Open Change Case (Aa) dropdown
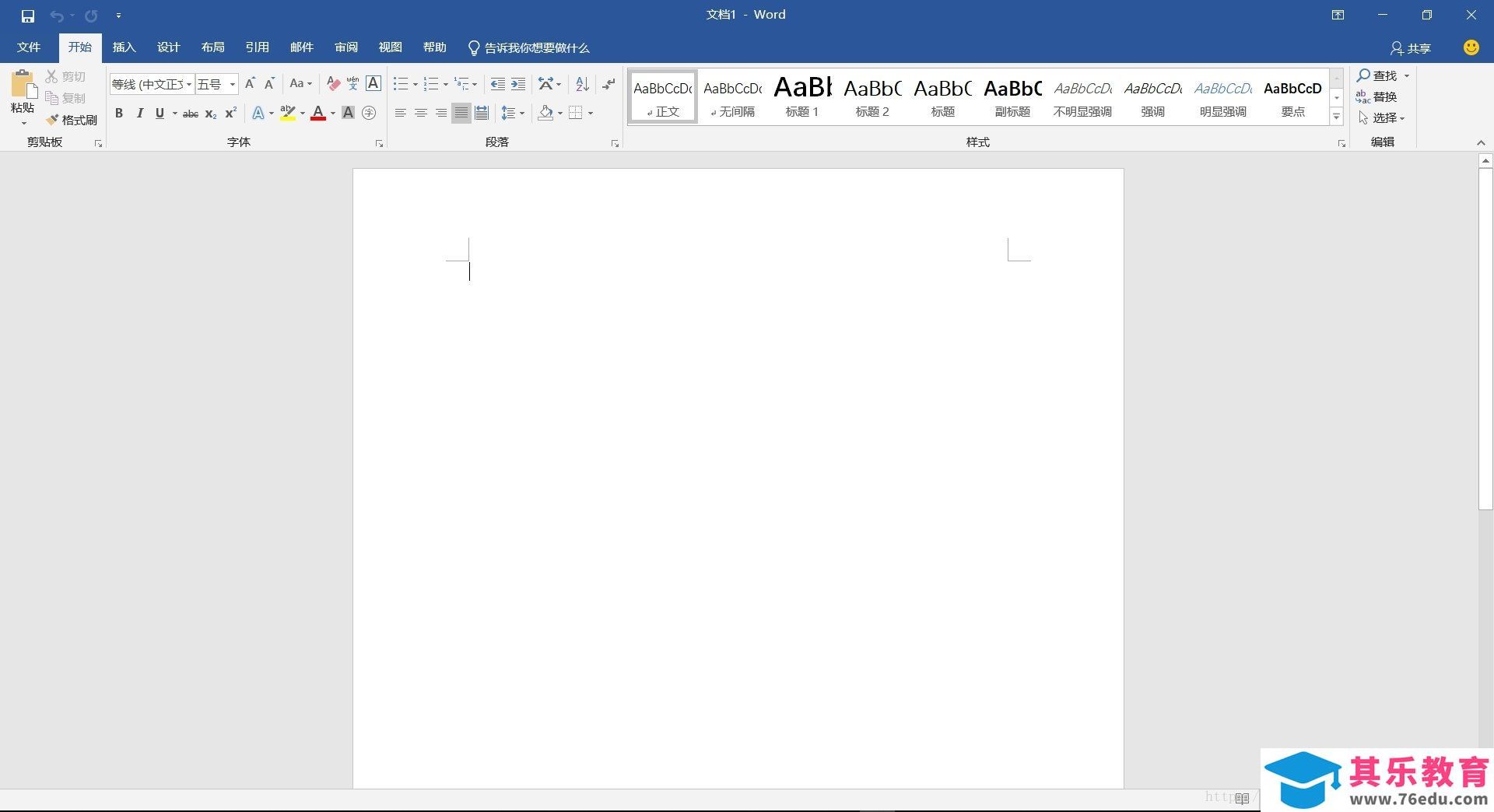This screenshot has width=1494, height=812. pos(300,83)
